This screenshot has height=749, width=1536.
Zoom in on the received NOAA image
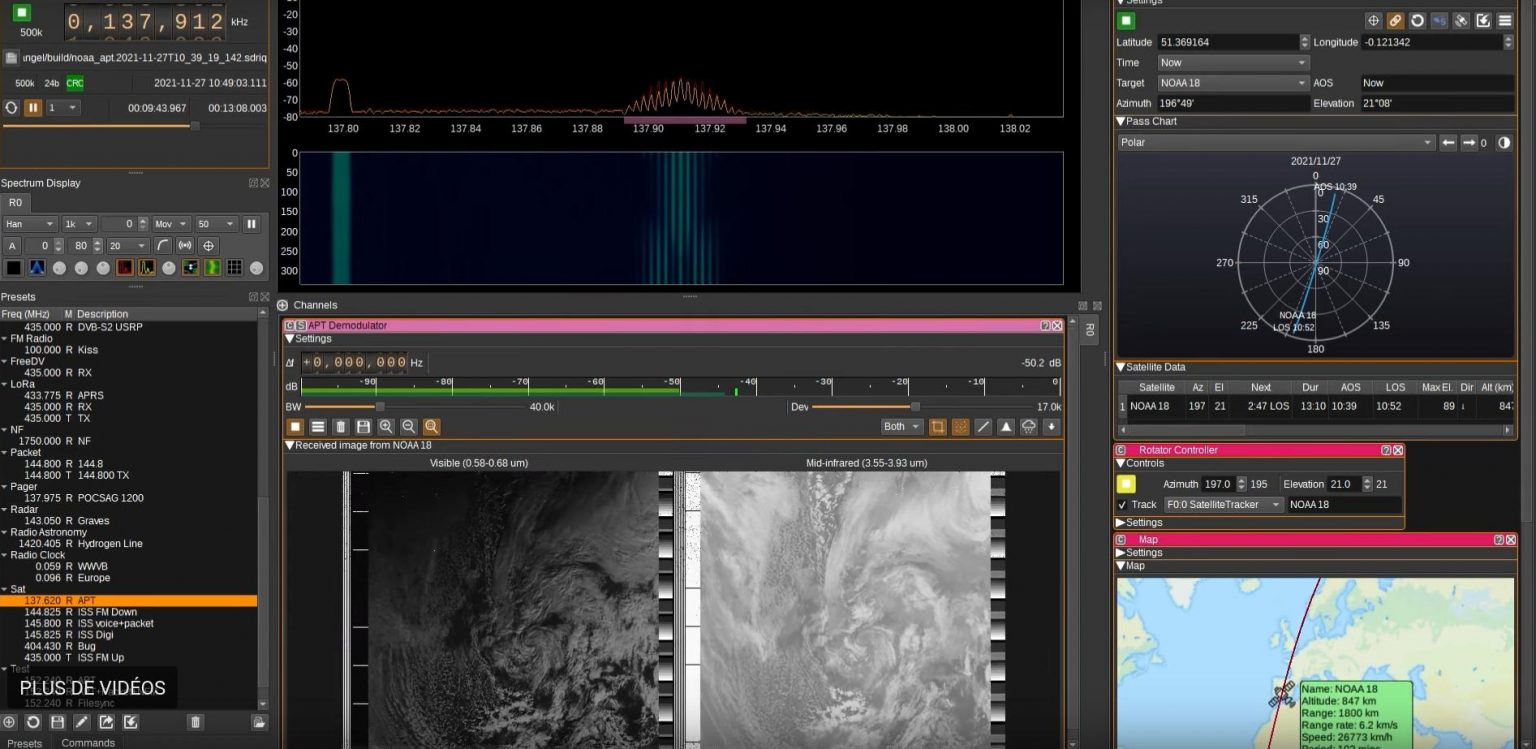386,427
